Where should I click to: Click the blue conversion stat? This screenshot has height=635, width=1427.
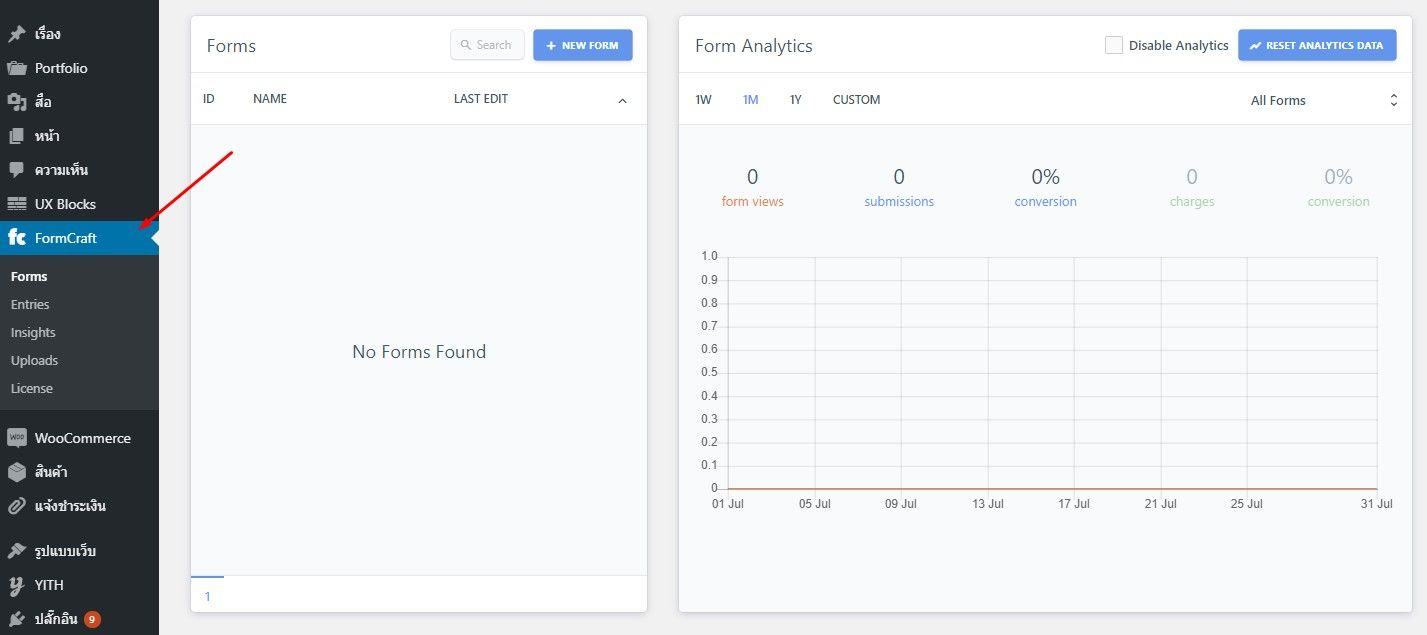[1045, 188]
